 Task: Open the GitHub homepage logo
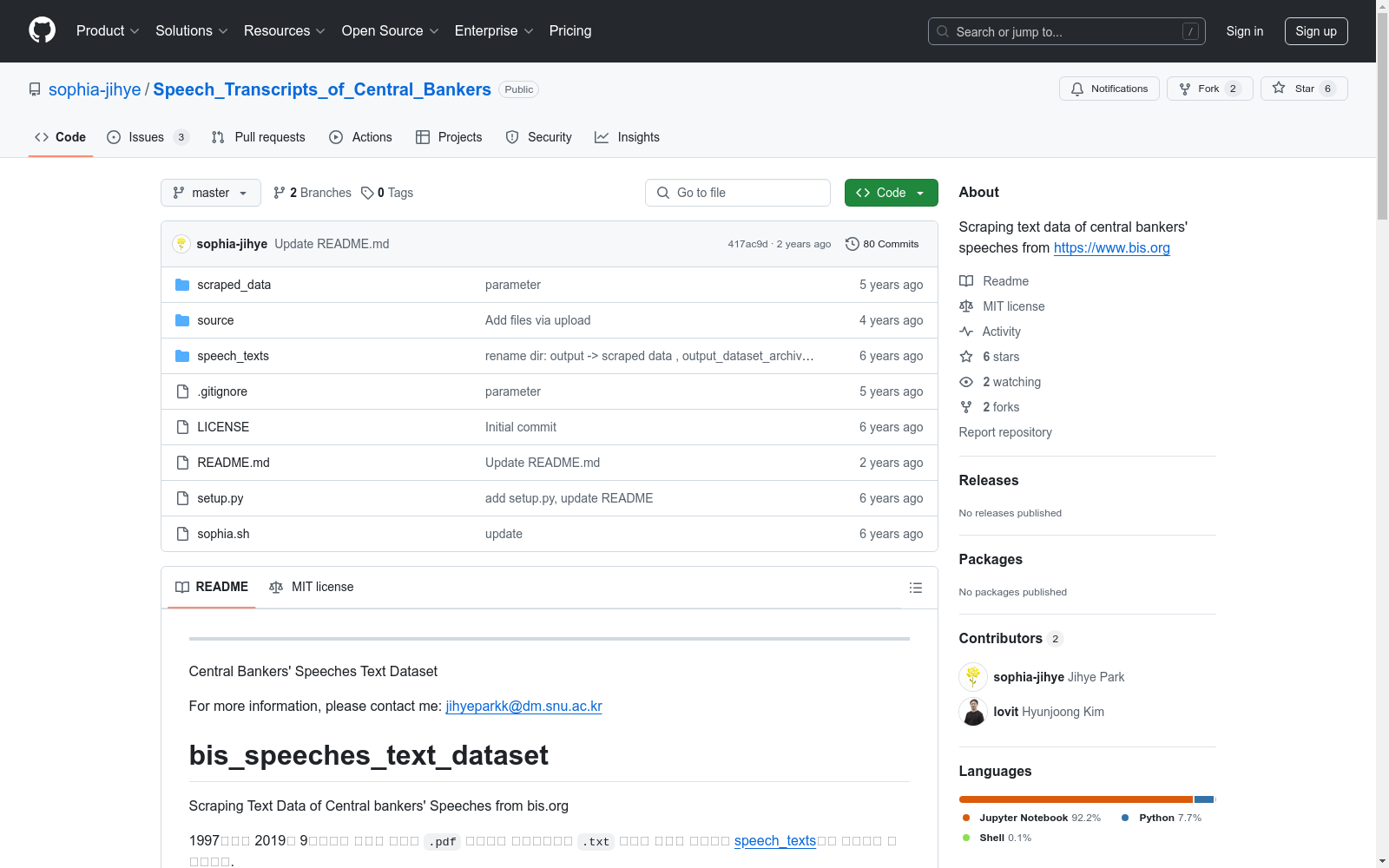[42, 30]
